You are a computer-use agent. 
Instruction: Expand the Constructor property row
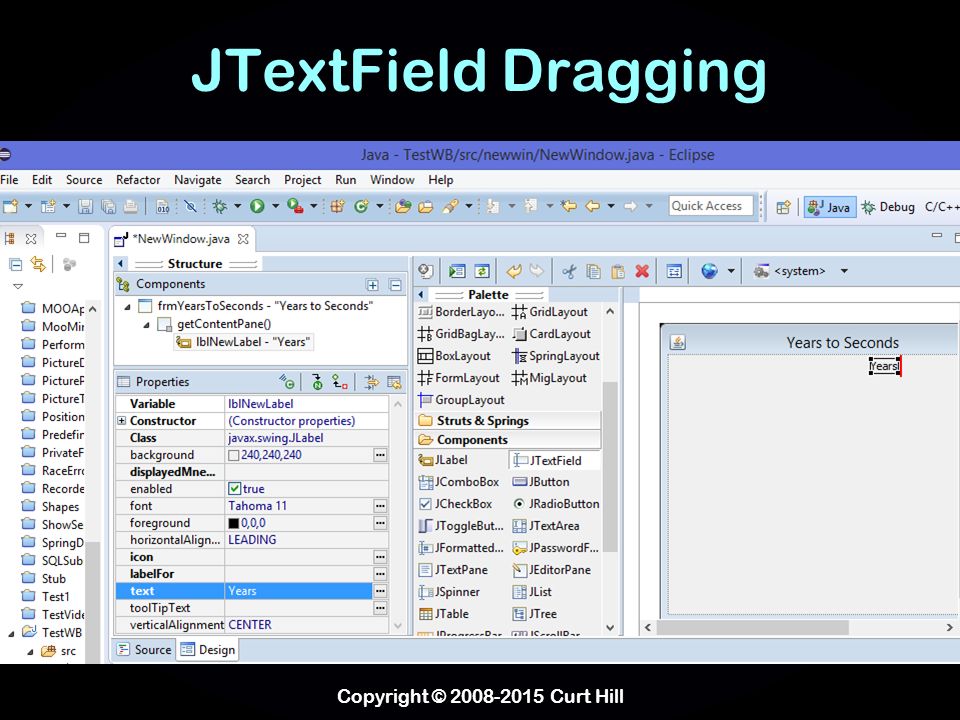(x=121, y=421)
